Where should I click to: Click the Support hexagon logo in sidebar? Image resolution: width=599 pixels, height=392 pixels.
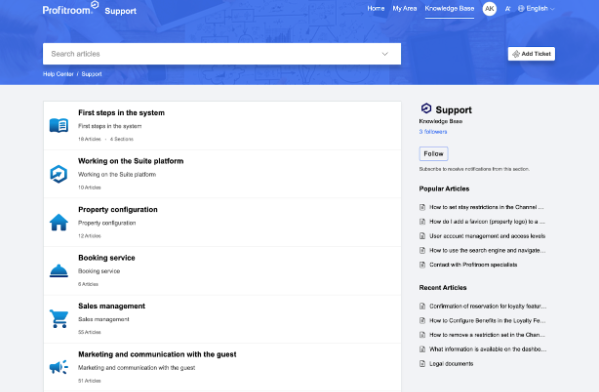click(x=426, y=109)
